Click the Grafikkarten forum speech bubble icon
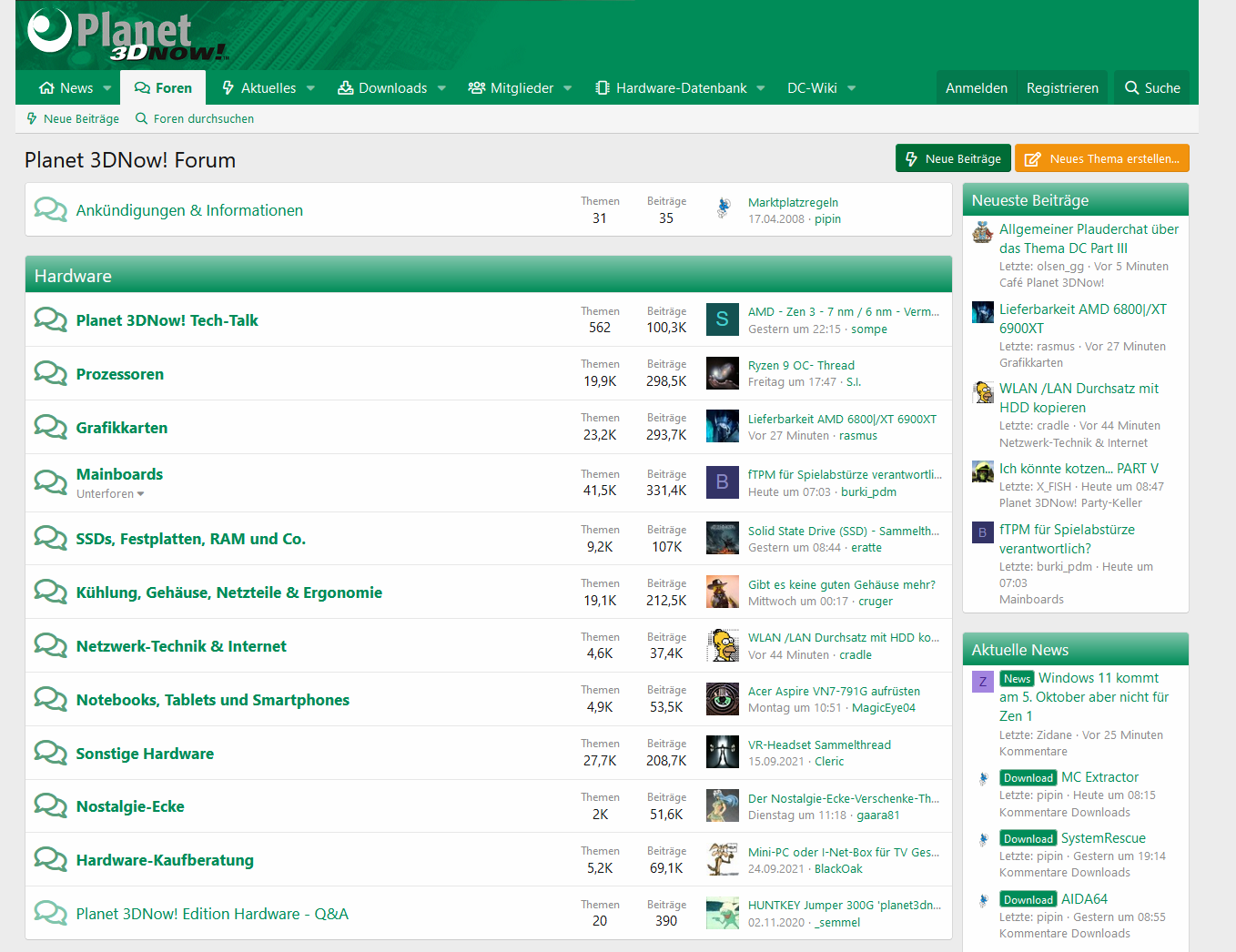 [51, 427]
